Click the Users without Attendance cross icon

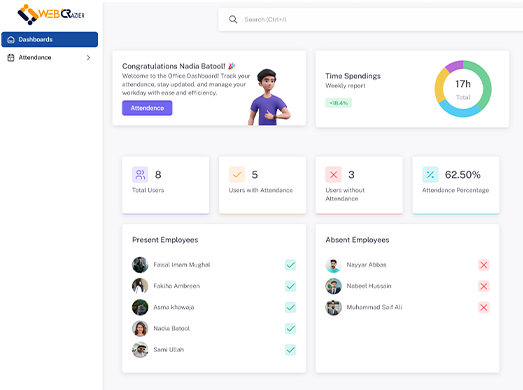point(334,174)
